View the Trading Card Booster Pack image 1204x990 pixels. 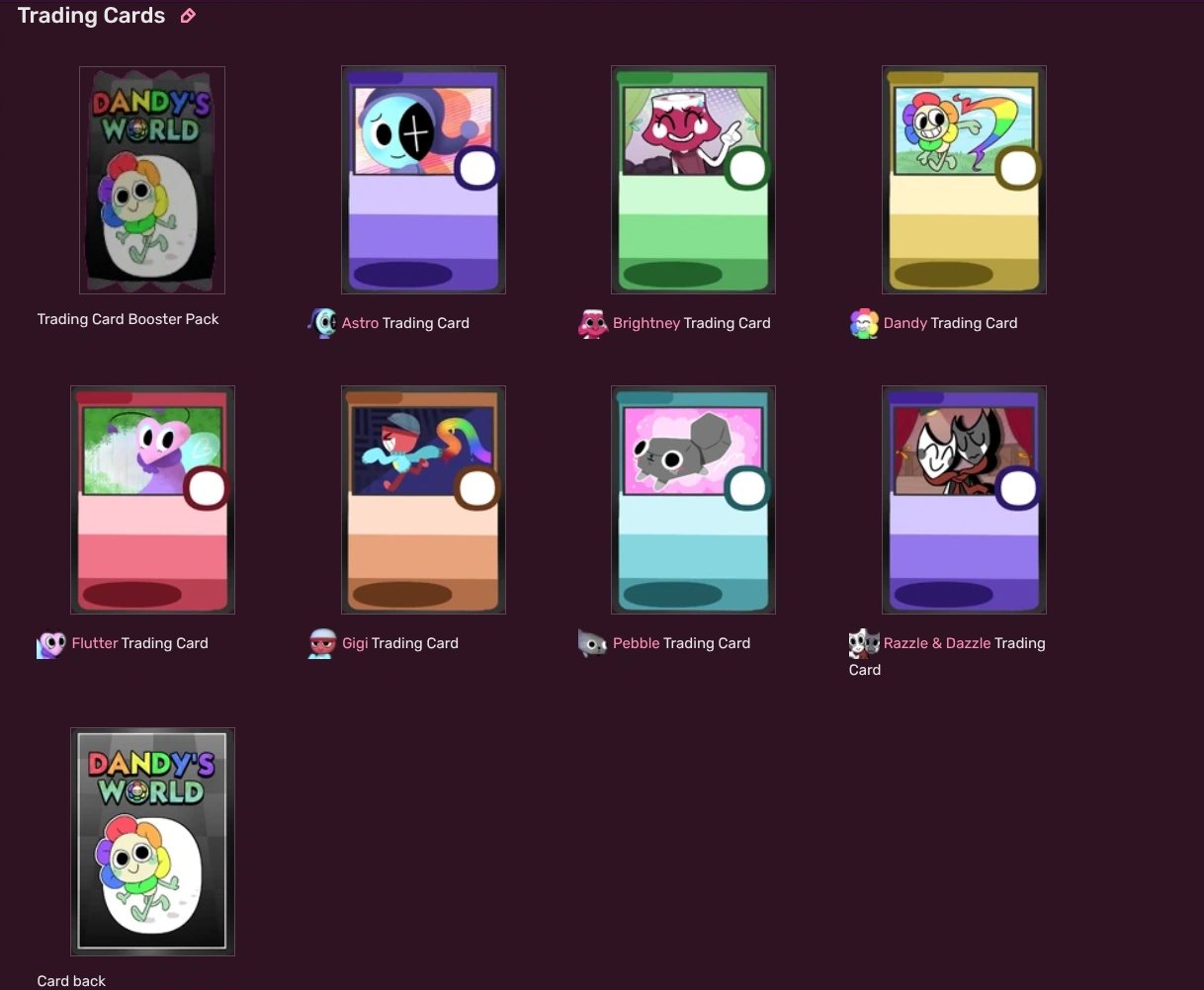click(x=151, y=180)
